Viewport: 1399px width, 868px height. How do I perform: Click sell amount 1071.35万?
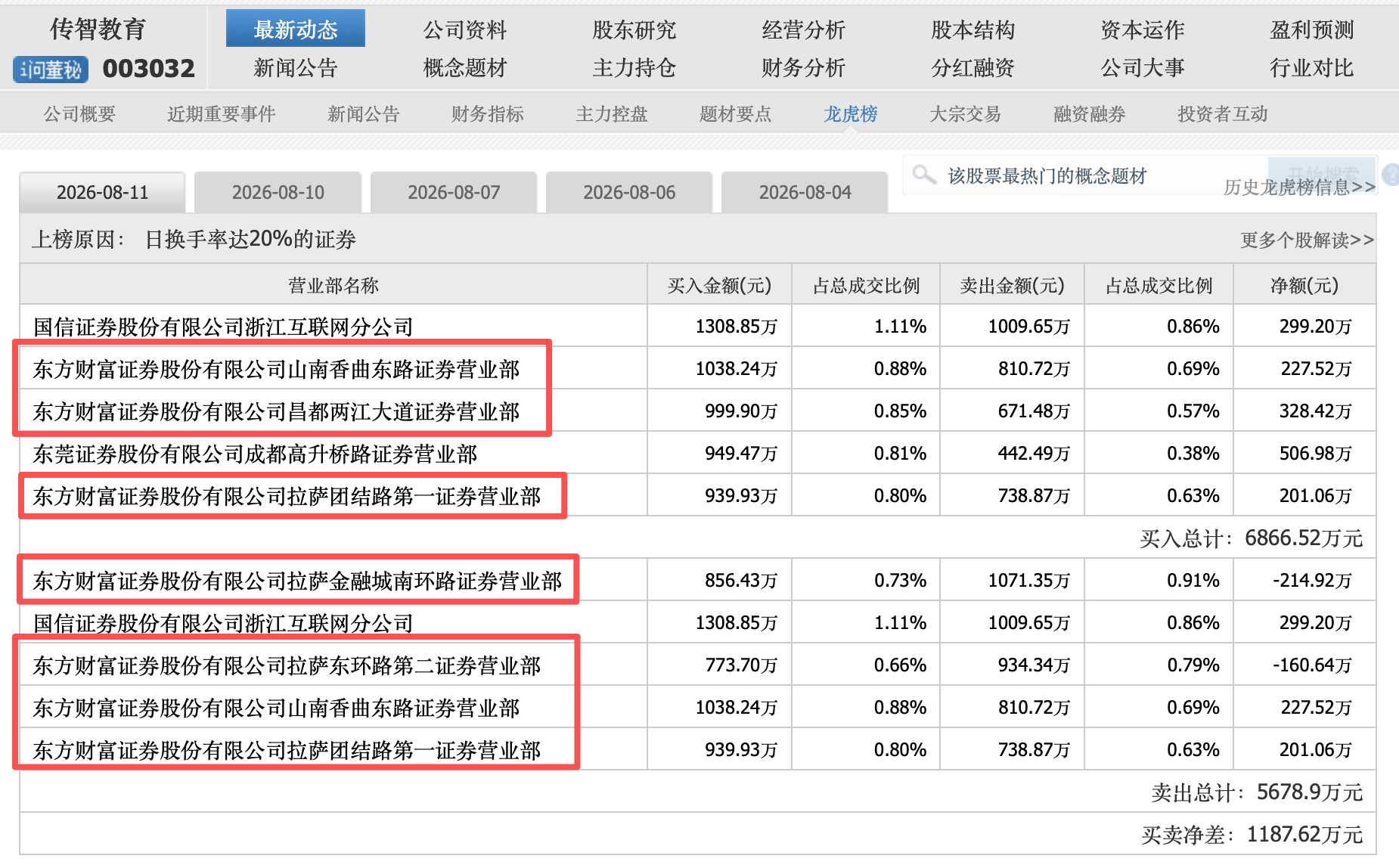pyautogui.click(x=1029, y=581)
